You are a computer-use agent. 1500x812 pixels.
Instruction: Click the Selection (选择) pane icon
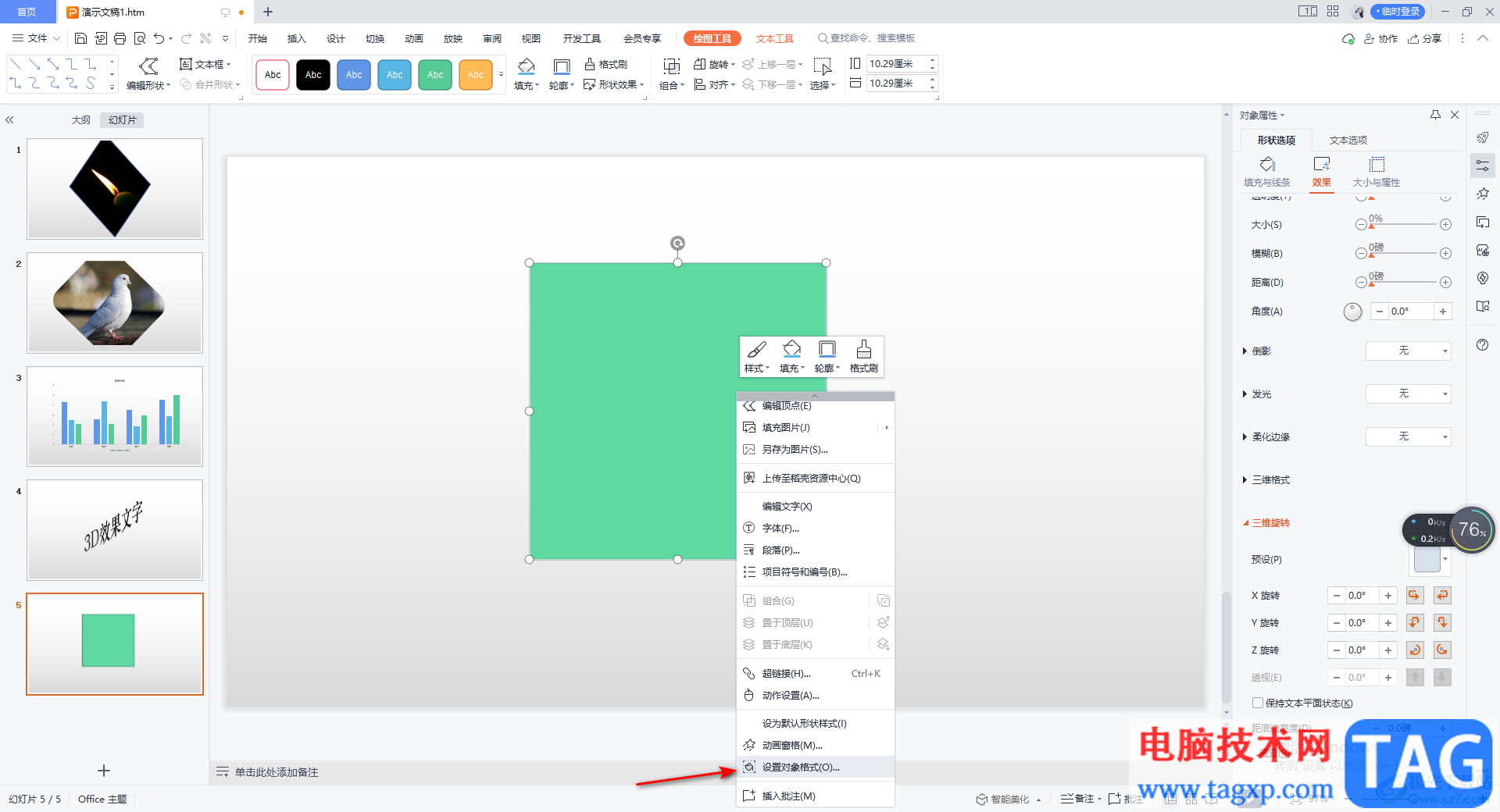click(x=822, y=66)
